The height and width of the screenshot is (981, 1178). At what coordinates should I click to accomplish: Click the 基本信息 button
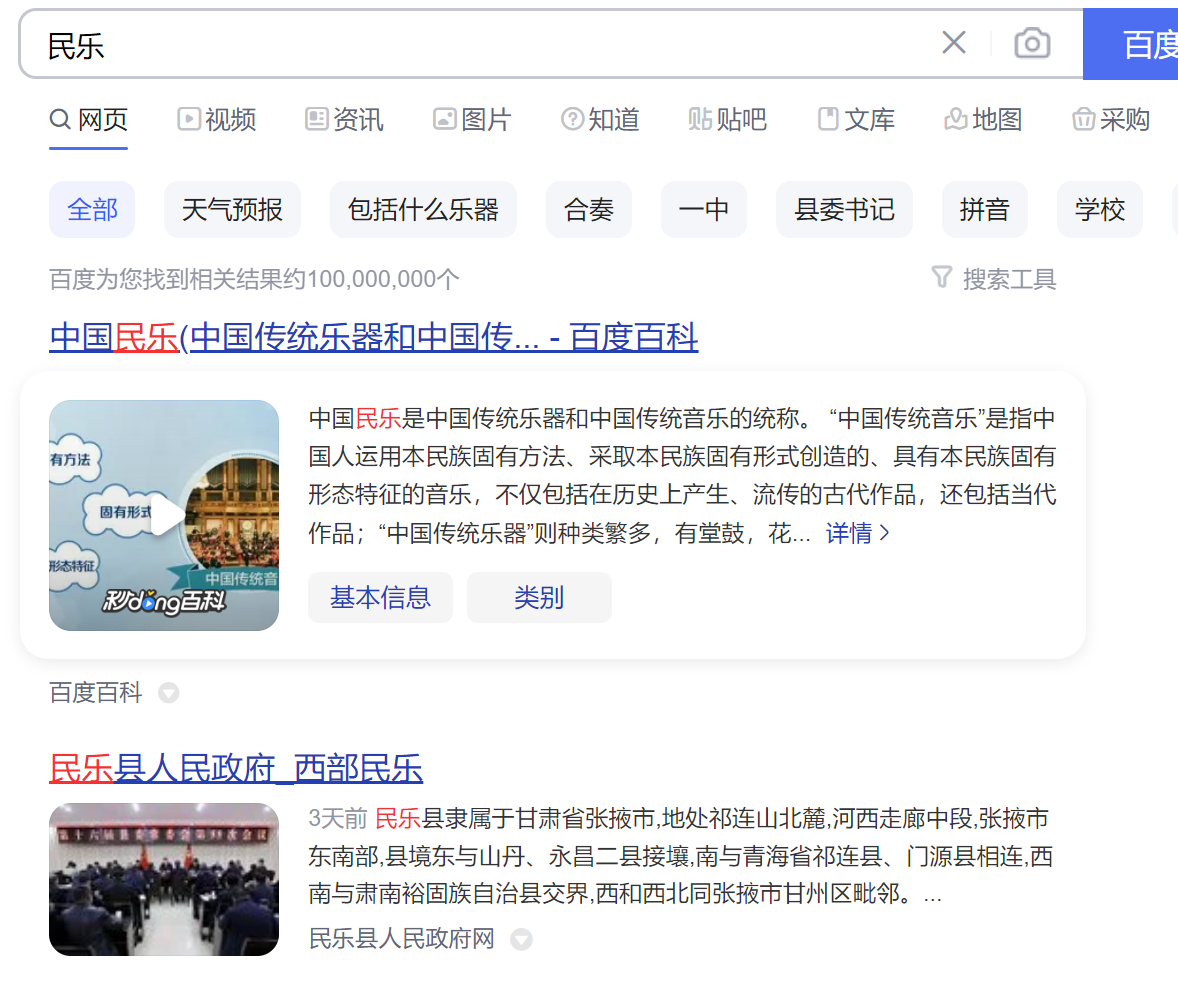coord(380,597)
